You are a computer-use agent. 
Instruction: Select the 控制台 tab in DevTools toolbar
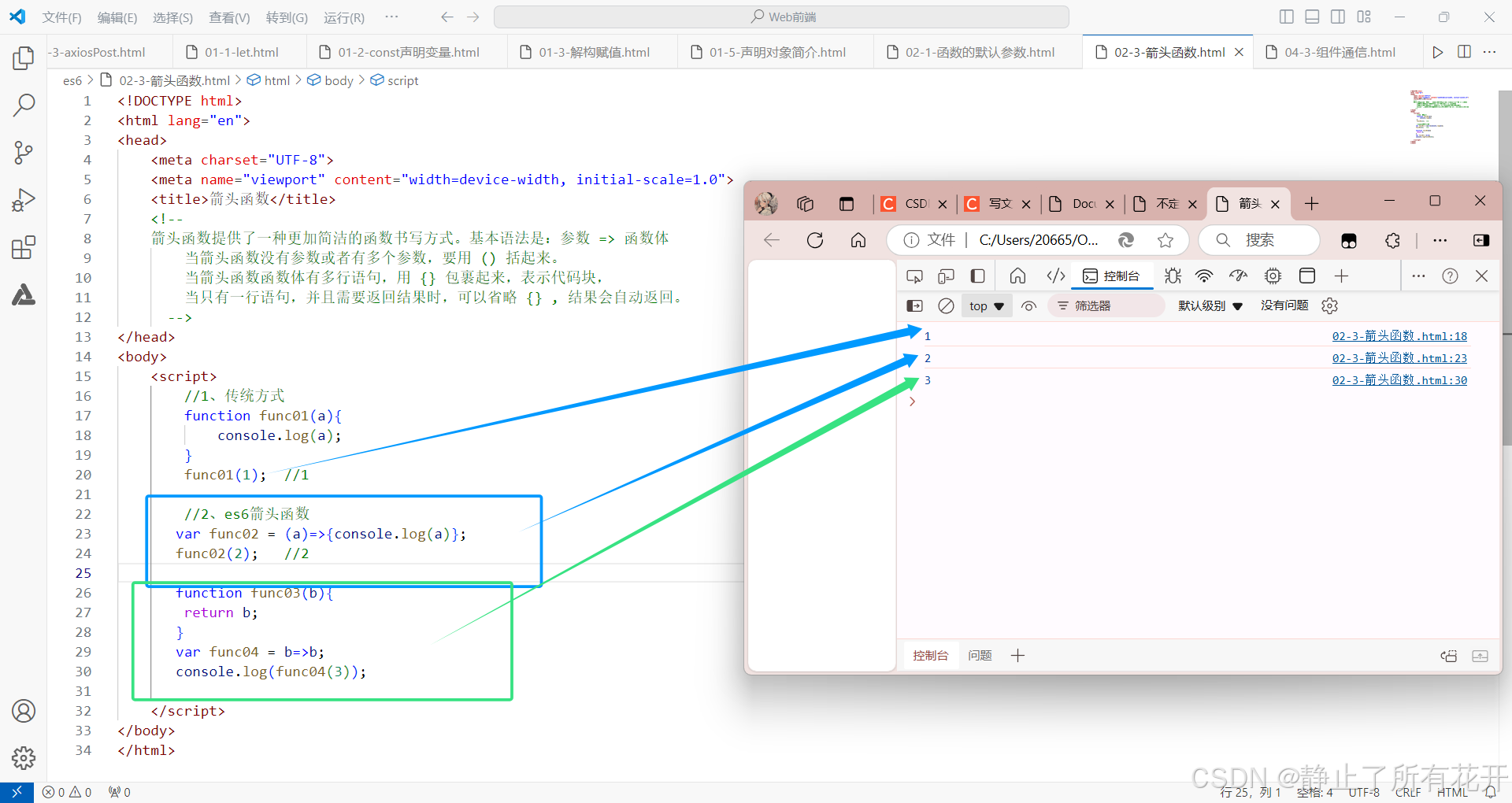[1111, 276]
